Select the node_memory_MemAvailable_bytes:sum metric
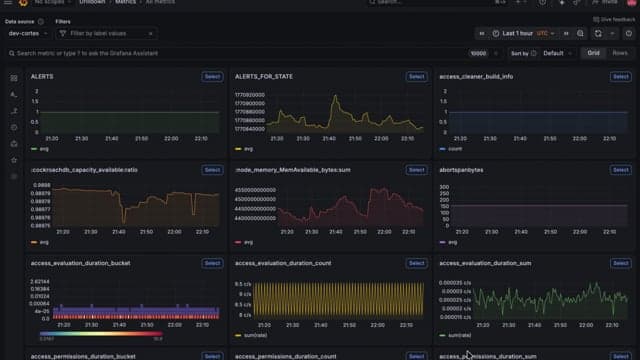Screen dimensions: 640x360 [416, 170]
